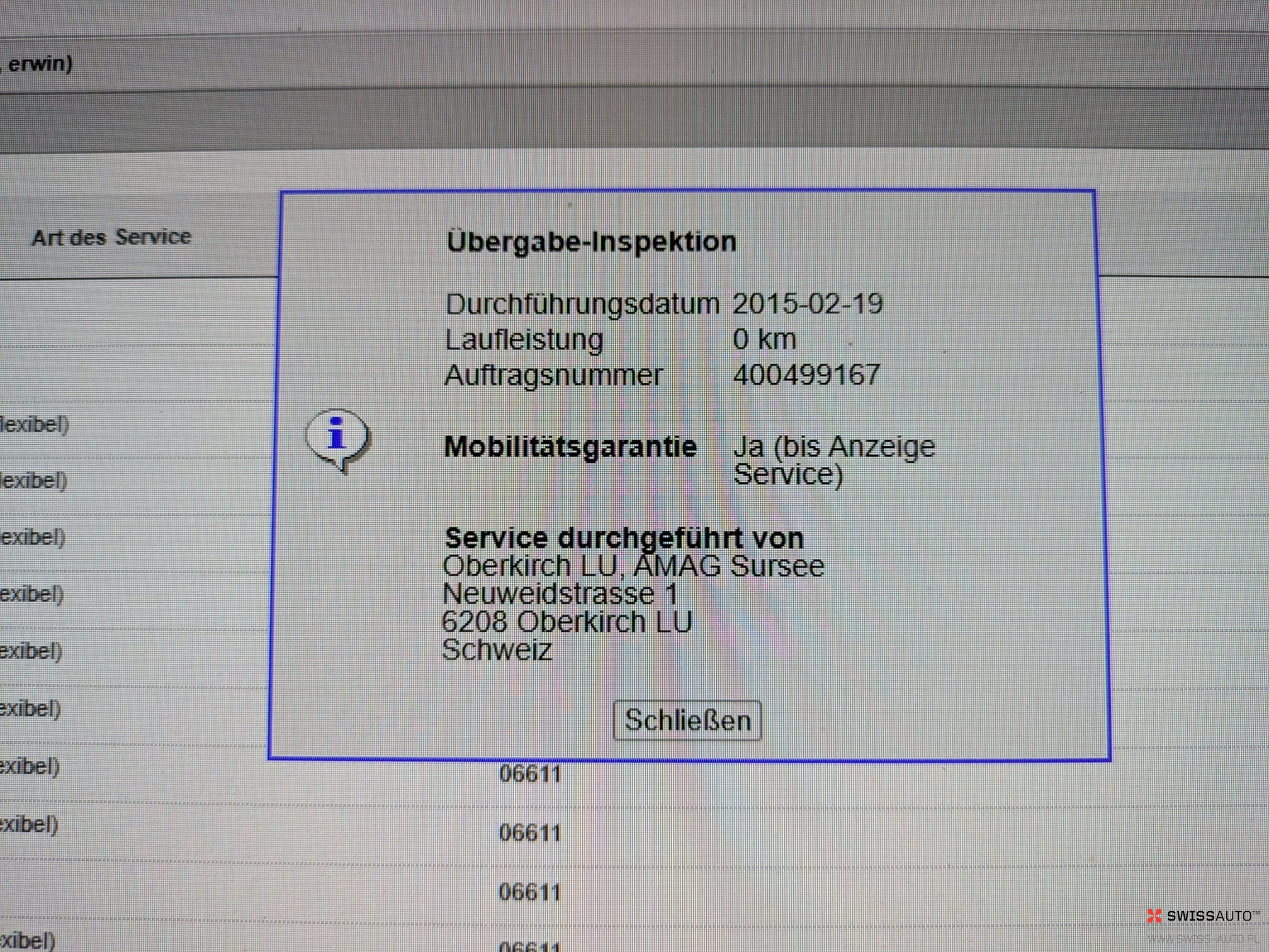Select the first 06611 entry below dialog
Image resolution: width=1269 pixels, height=952 pixels.
(x=530, y=774)
